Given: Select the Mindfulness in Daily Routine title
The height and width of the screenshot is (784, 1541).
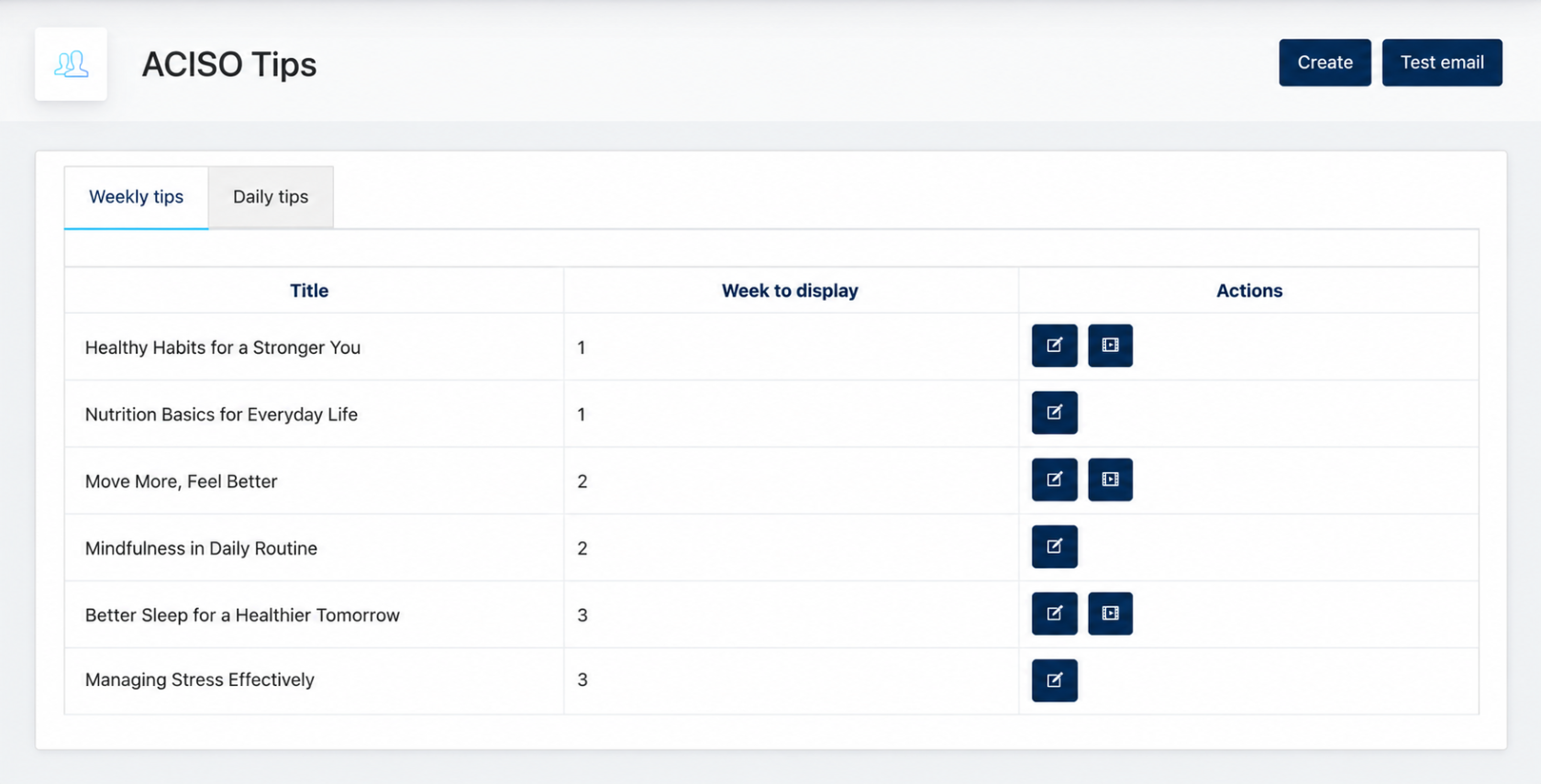Looking at the screenshot, I should click(x=201, y=548).
